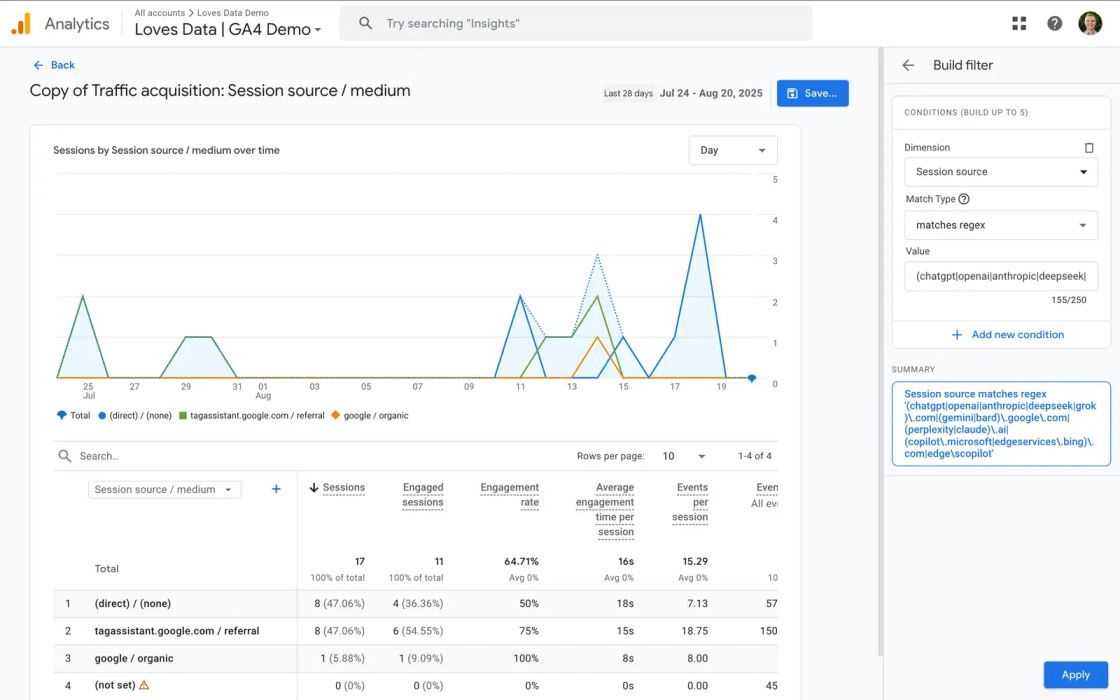
Task: Open the Day granularity dropdown
Action: point(733,150)
